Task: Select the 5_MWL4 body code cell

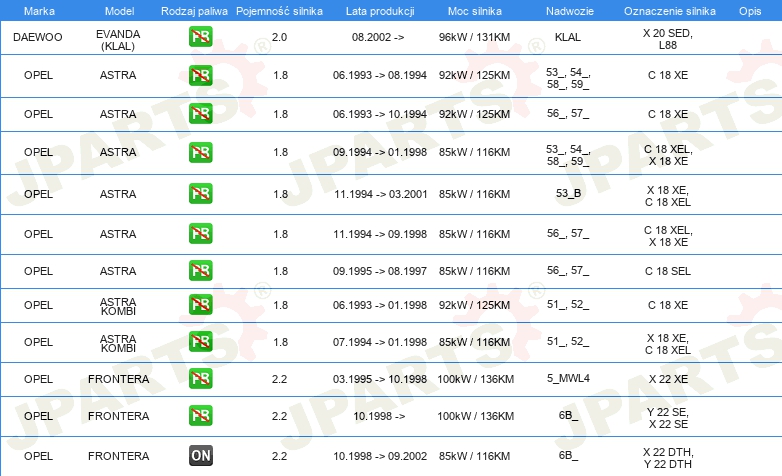Action: (x=568, y=378)
